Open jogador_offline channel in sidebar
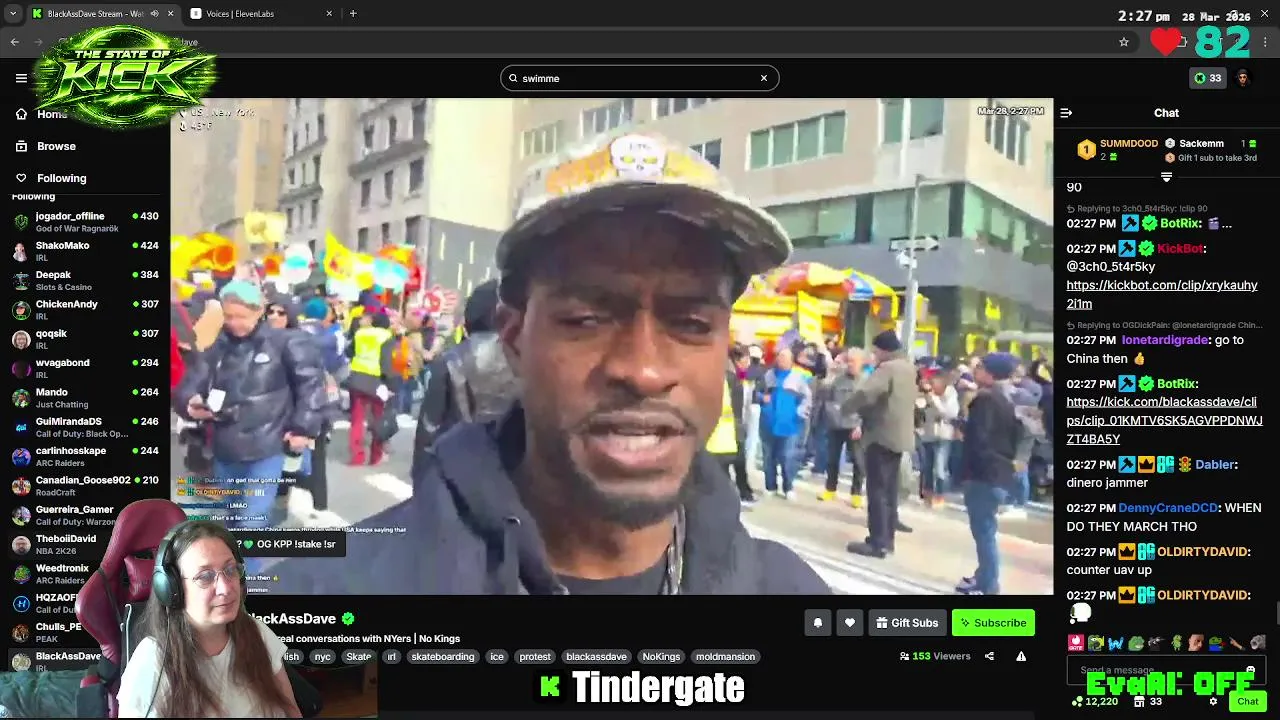This screenshot has width=1280, height=720. point(85,221)
